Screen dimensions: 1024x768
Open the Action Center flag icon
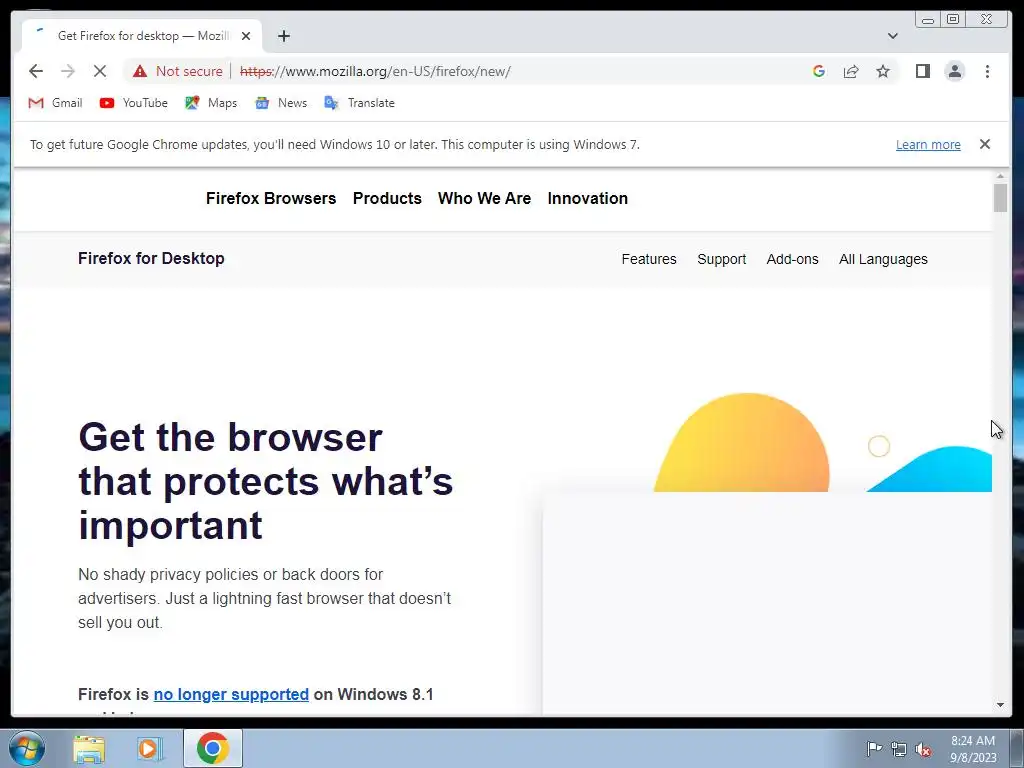pos(874,749)
